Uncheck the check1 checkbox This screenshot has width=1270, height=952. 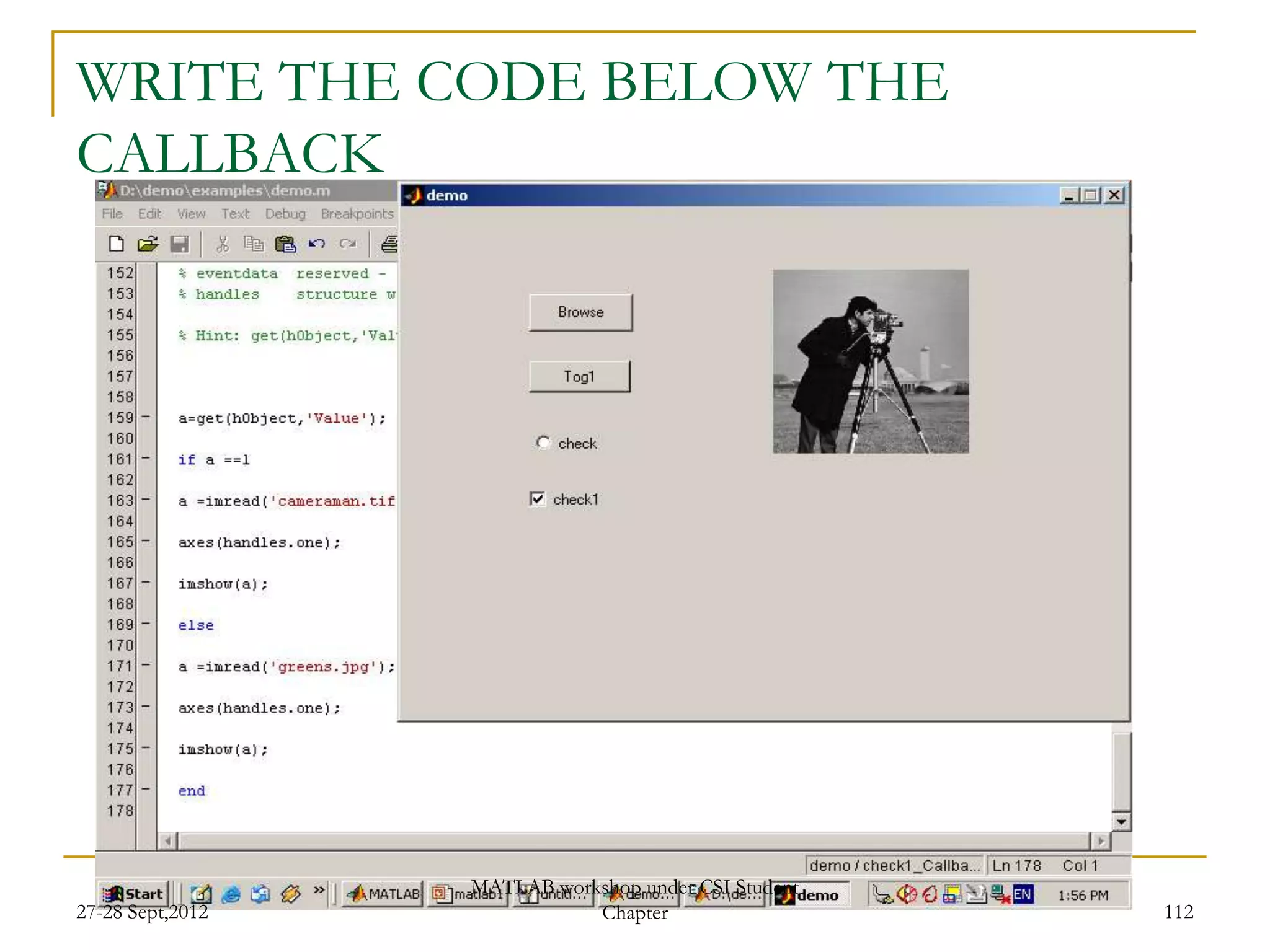(537, 499)
